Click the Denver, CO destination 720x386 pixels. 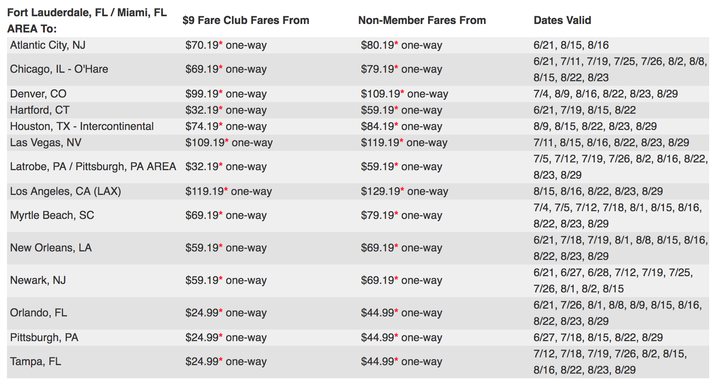click(38, 94)
